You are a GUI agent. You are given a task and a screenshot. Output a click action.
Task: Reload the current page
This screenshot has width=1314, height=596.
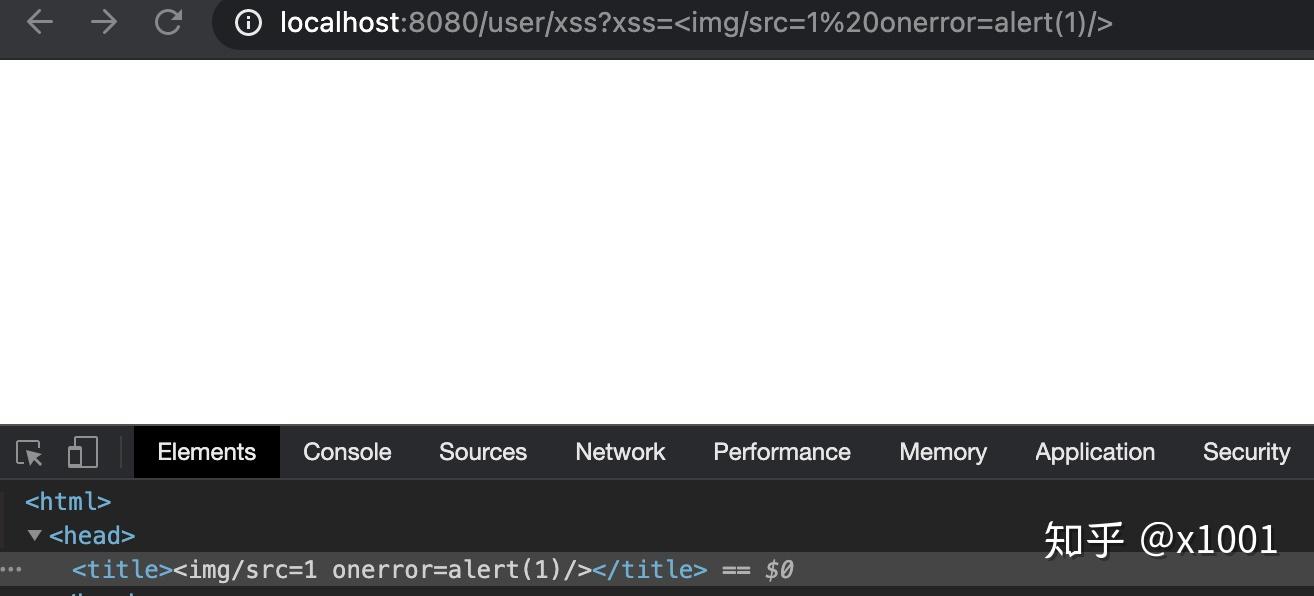pos(168,22)
